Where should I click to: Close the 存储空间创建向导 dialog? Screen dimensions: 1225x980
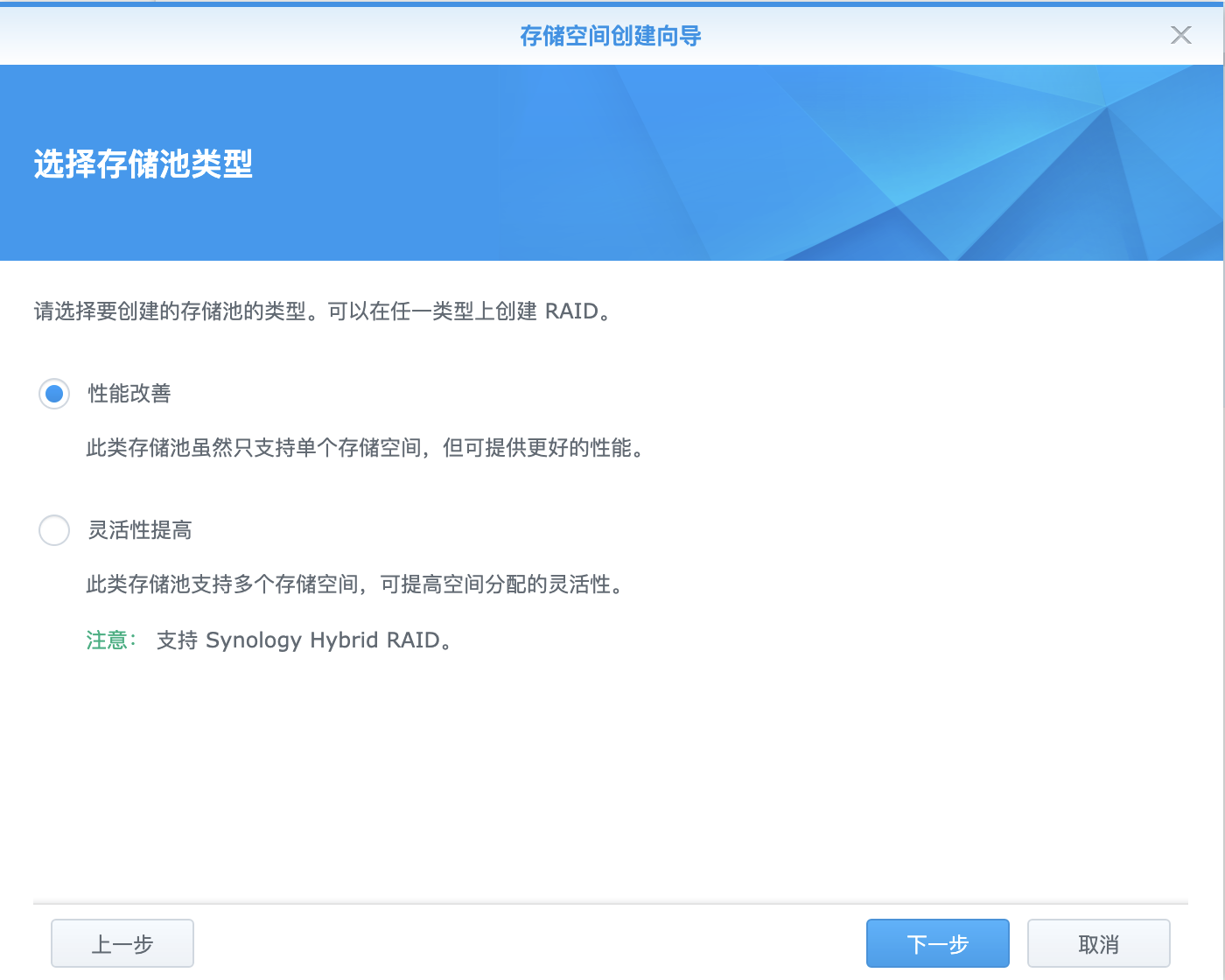[x=1181, y=35]
